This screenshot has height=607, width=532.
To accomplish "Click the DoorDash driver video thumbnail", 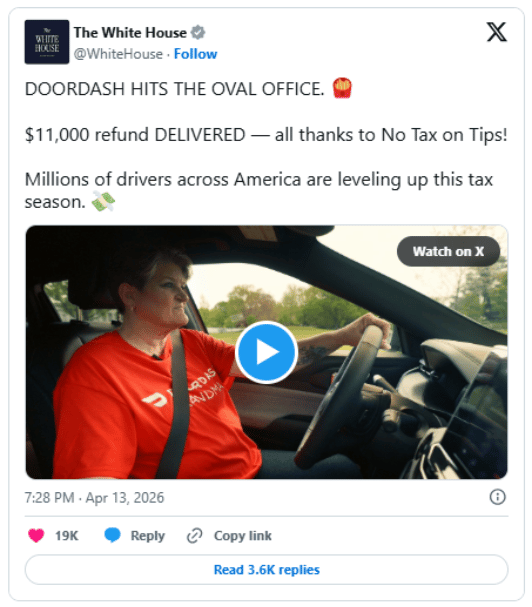I will point(266,352).
